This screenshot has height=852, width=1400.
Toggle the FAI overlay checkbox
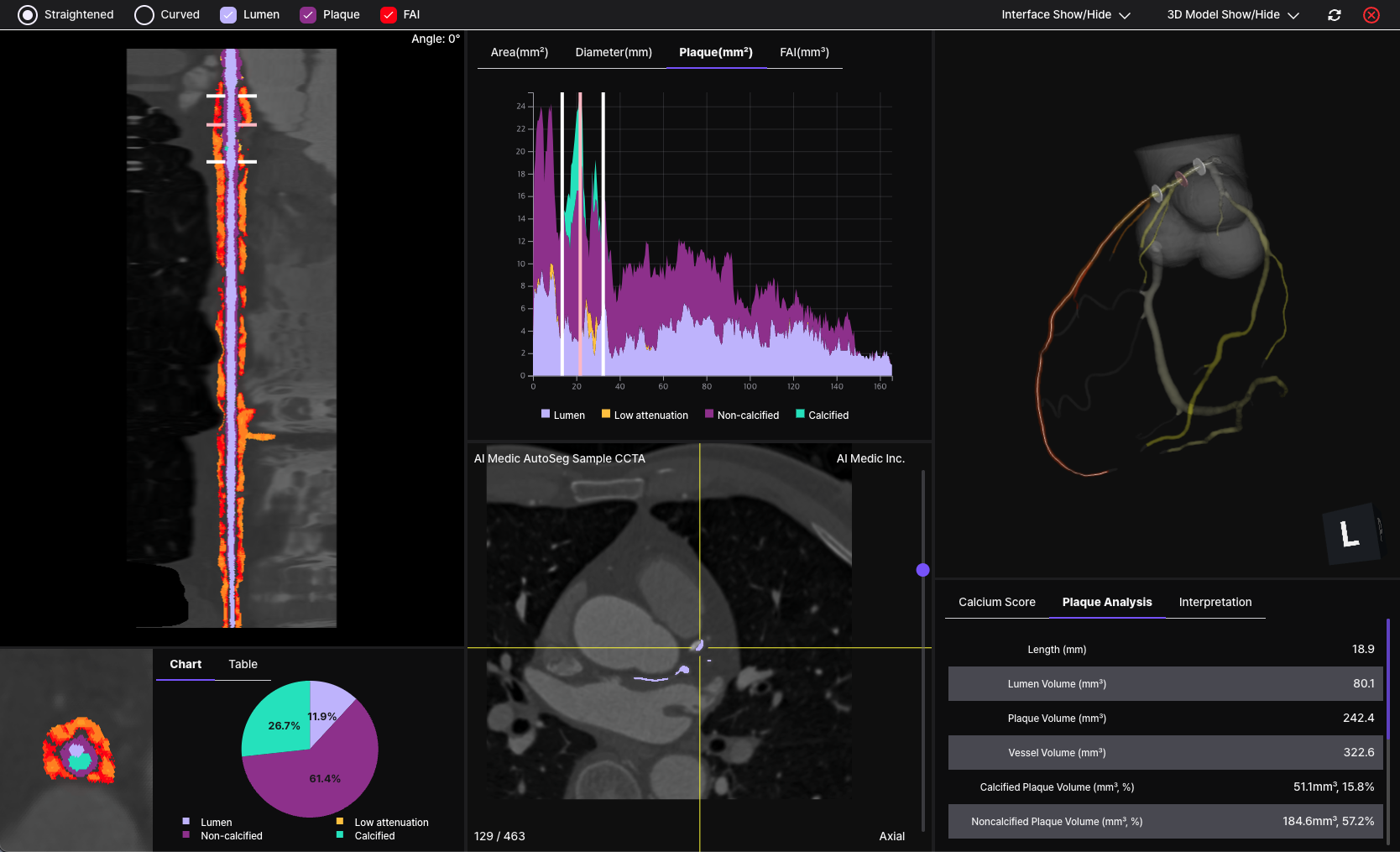click(389, 15)
